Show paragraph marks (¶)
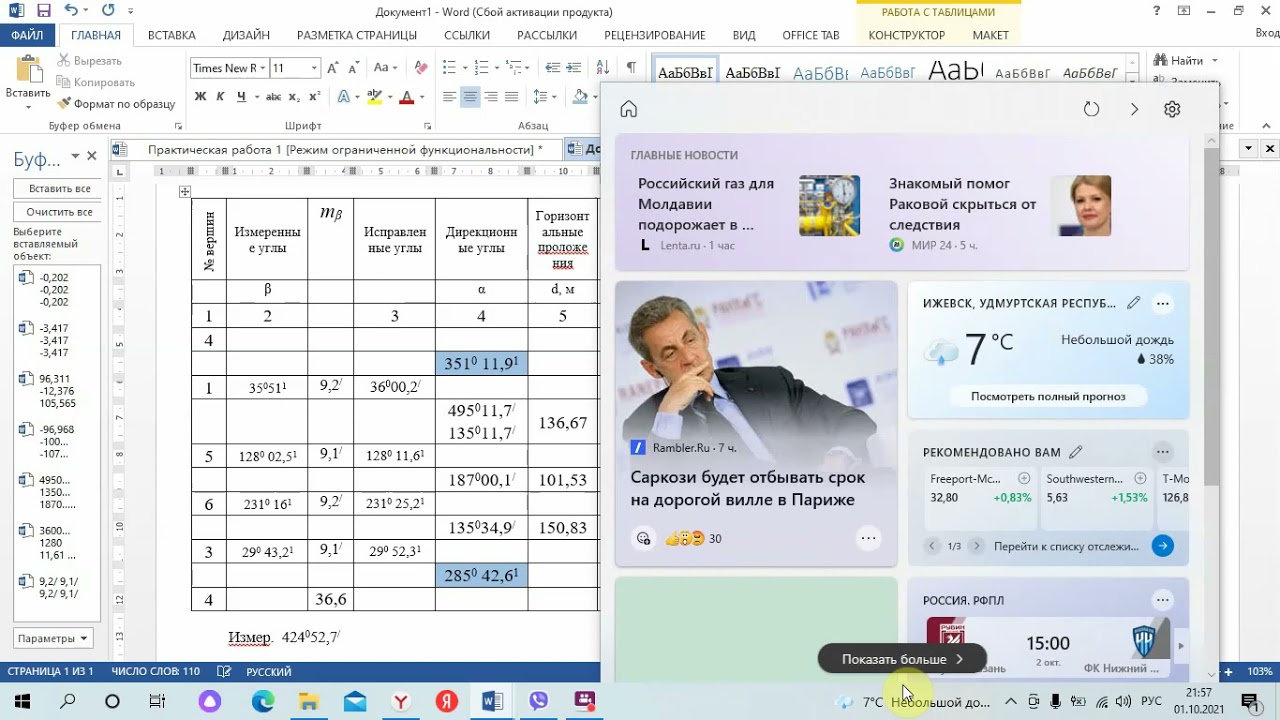The width and height of the screenshot is (1280, 720). tap(631, 68)
